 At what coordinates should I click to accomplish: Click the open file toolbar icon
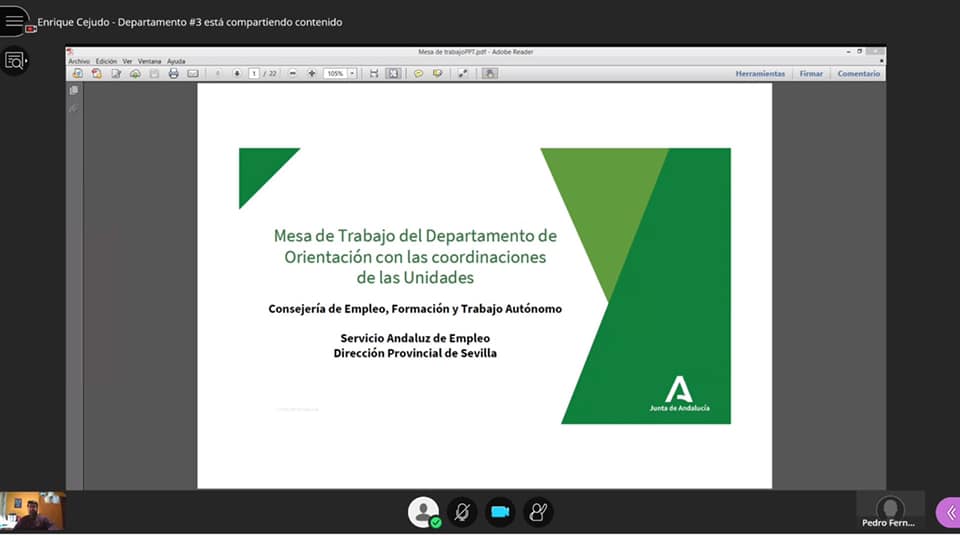(x=78, y=74)
